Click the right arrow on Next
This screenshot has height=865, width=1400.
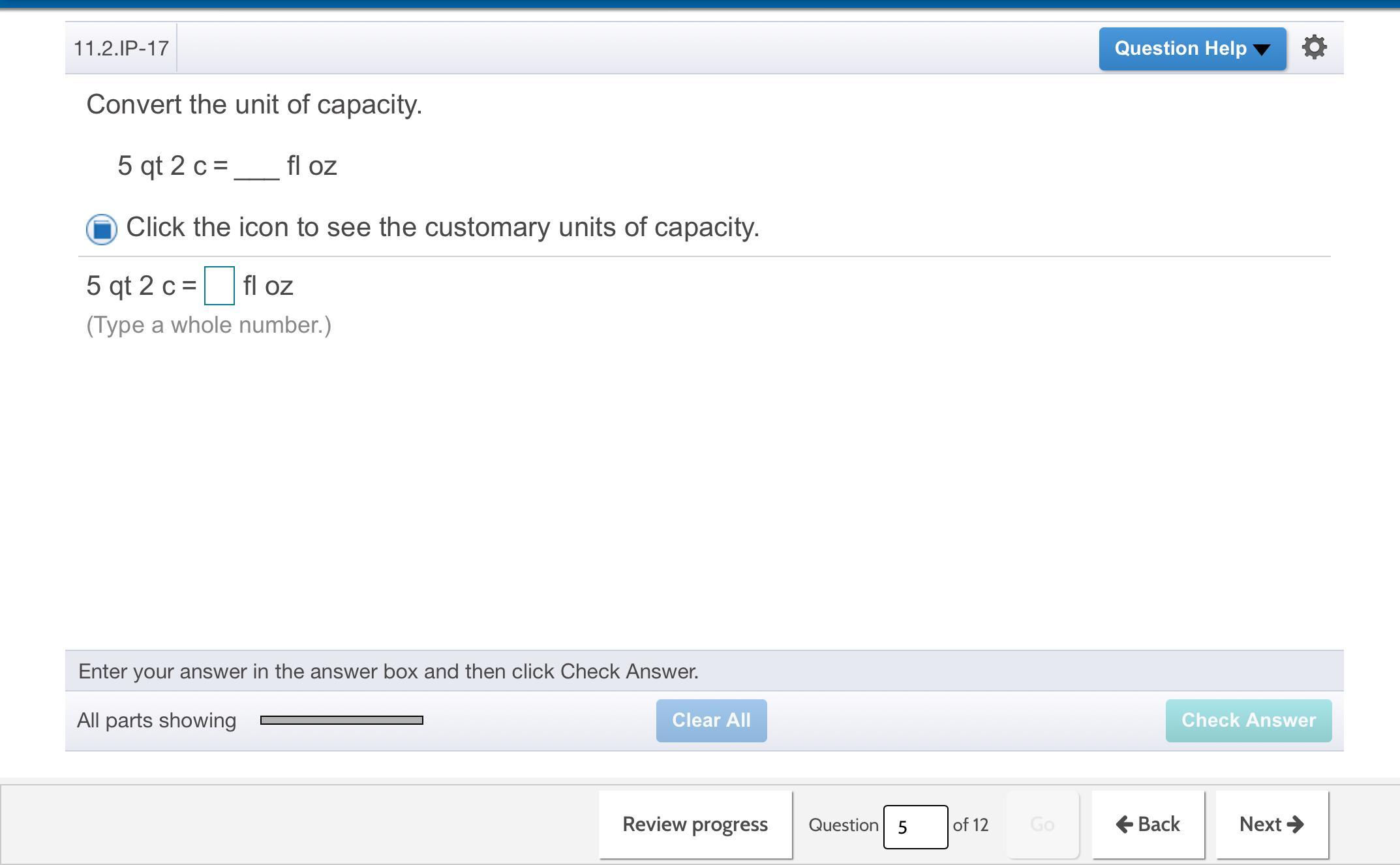pos(1296,825)
